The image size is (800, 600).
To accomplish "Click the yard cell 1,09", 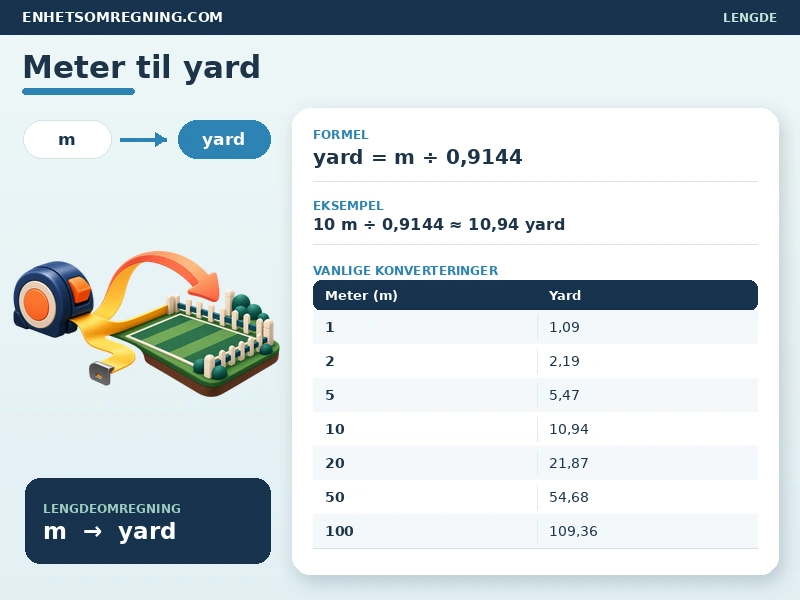I will click(647, 327).
